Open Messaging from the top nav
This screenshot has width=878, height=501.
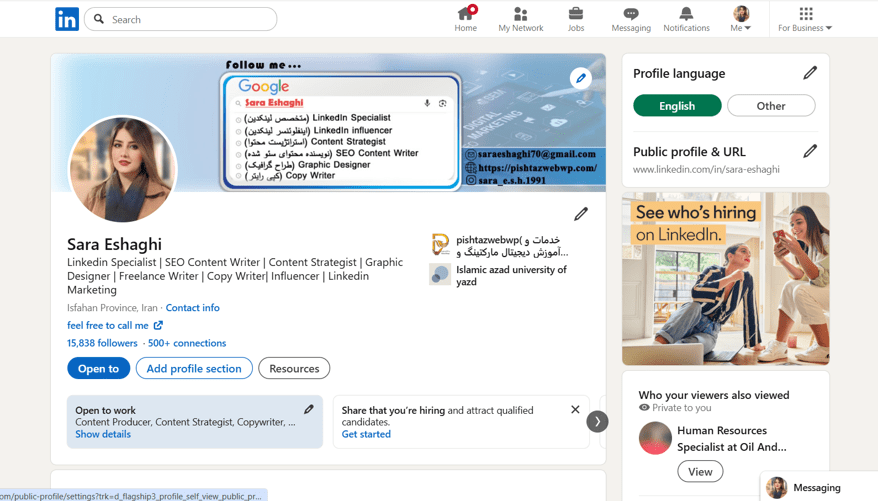631,19
